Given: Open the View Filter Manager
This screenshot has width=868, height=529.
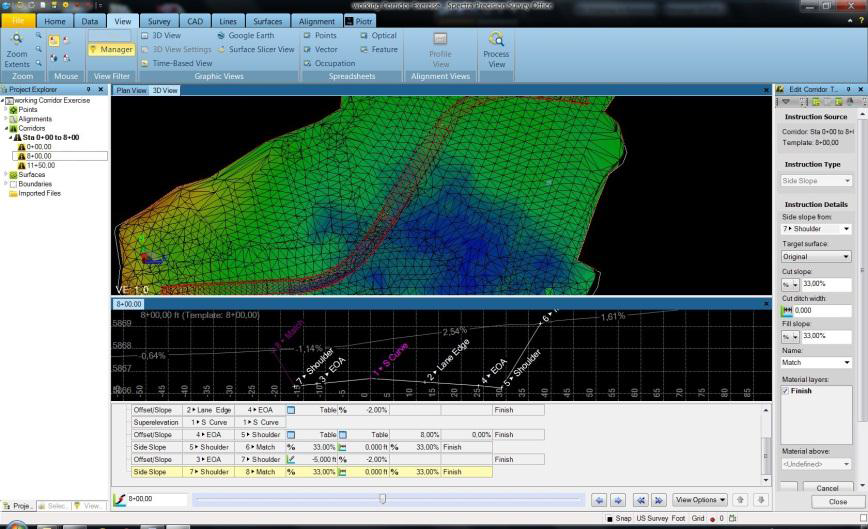Looking at the screenshot, I should coord(111,49).
